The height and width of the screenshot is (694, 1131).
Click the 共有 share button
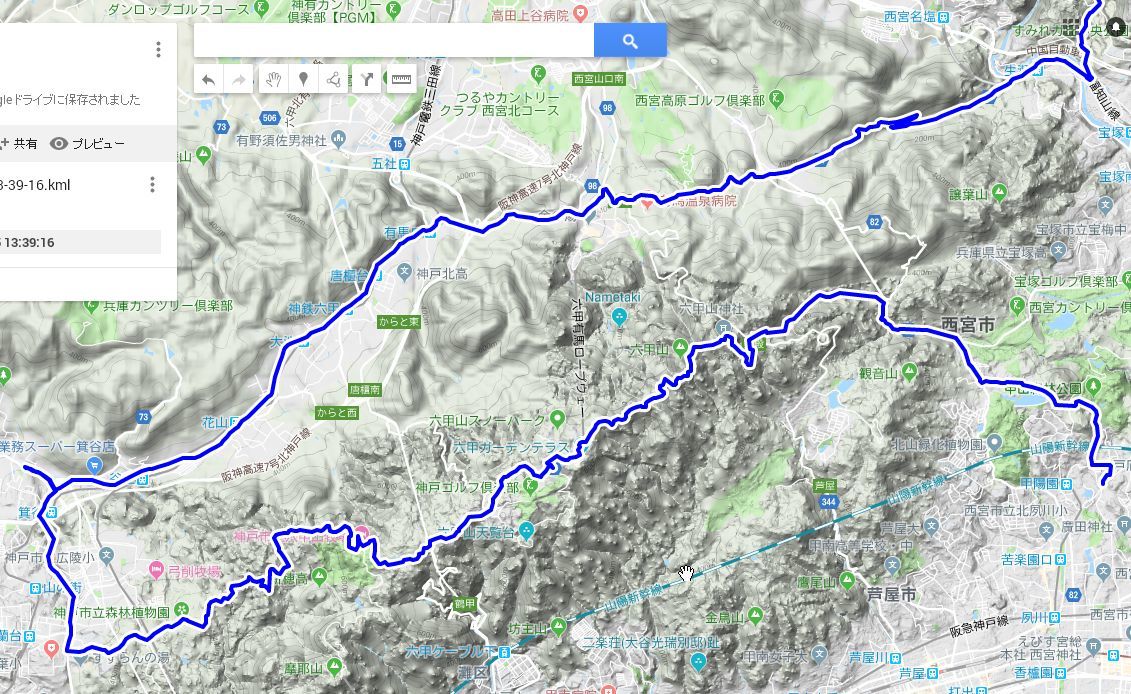19,144
